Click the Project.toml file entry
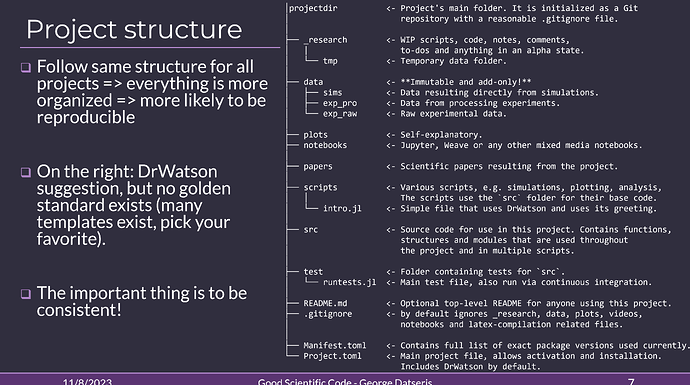Viewport: 690px width, 385px height. [x=332, y=356]
